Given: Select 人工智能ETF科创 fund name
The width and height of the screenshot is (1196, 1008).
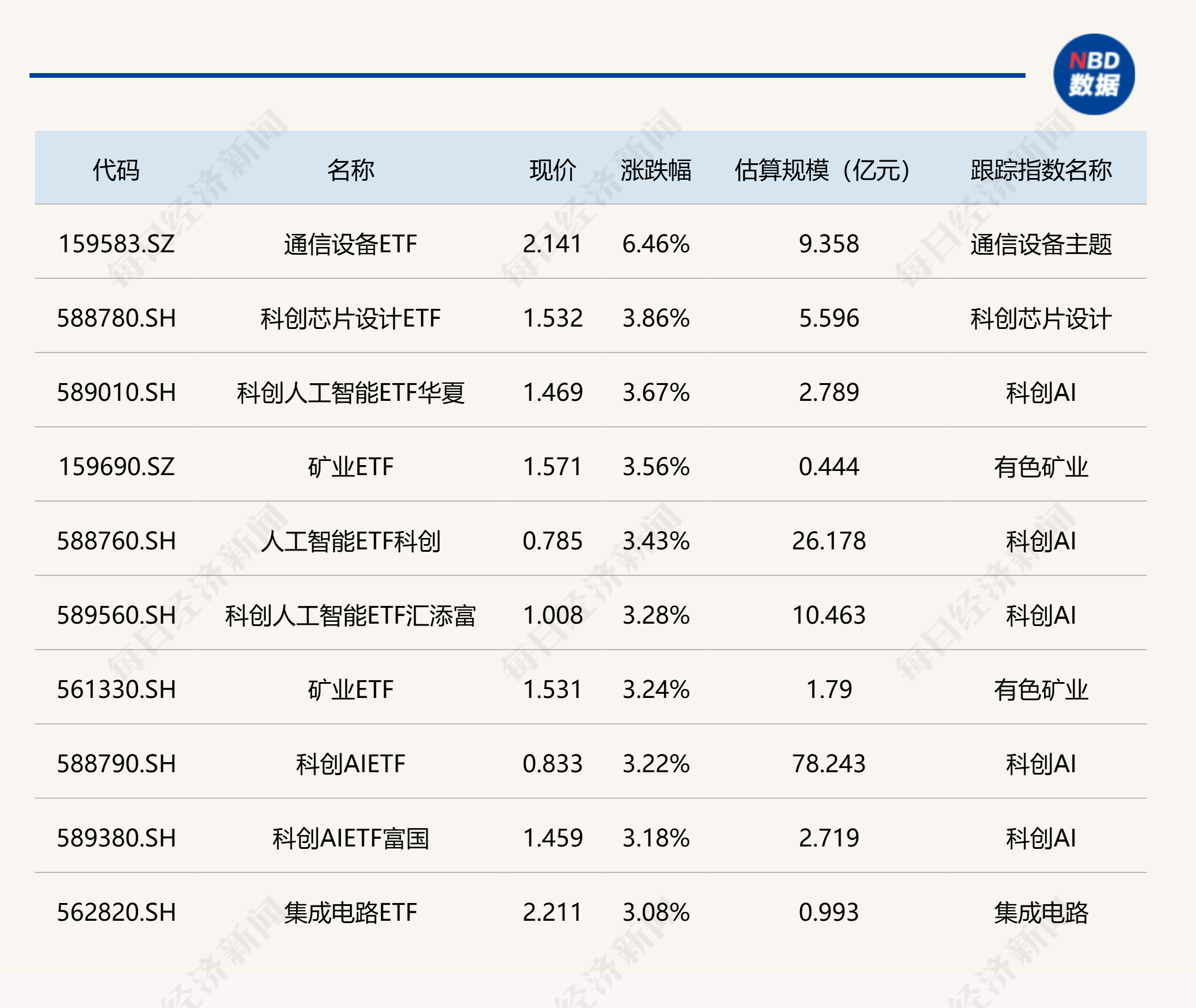Looking at the screenshot, I should pos(350,541).
